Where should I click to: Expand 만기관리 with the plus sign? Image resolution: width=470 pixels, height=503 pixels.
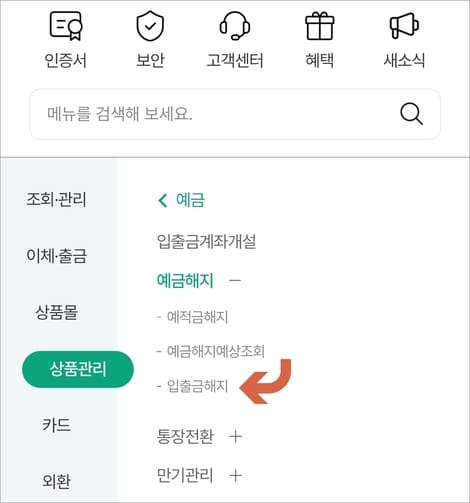coord(236,475)
